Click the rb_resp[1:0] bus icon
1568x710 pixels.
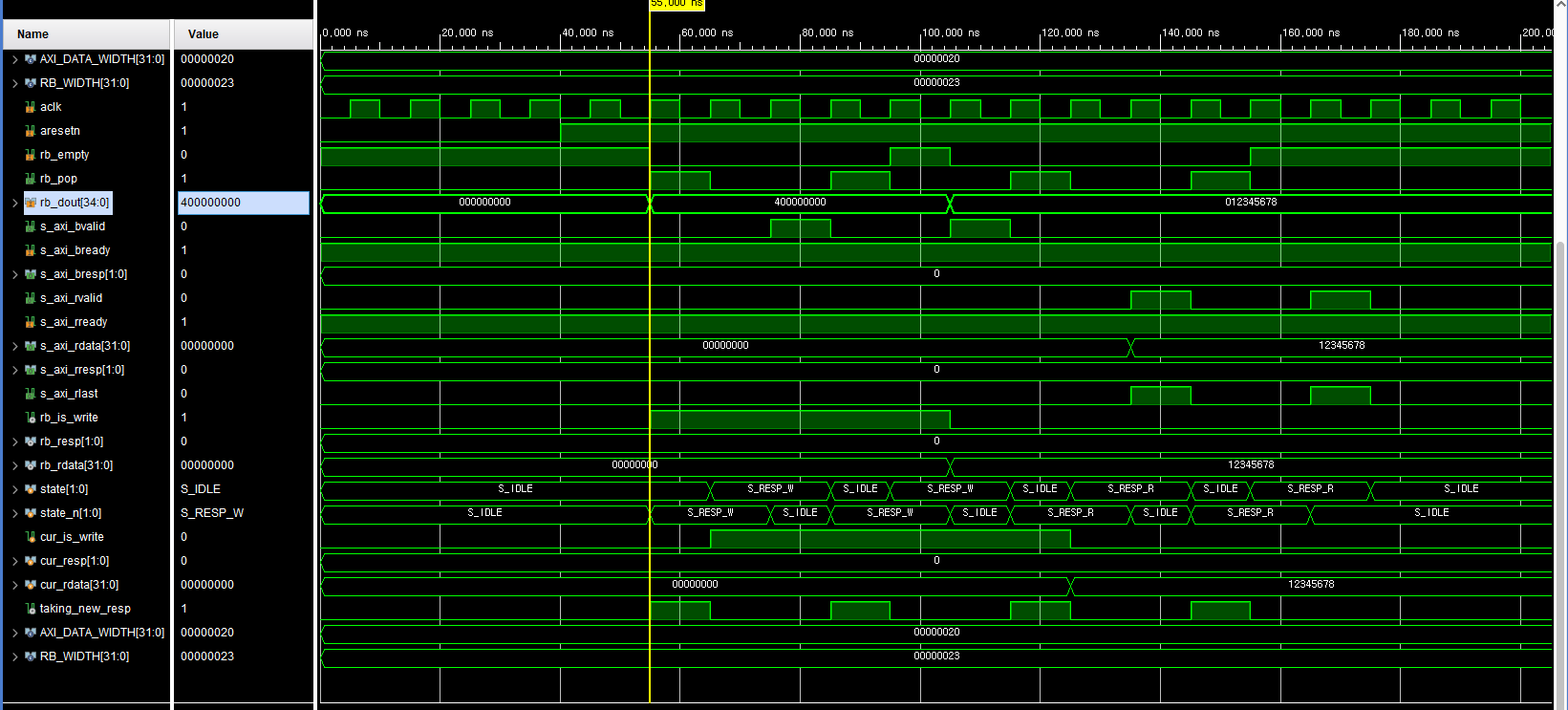pos(31,441)
